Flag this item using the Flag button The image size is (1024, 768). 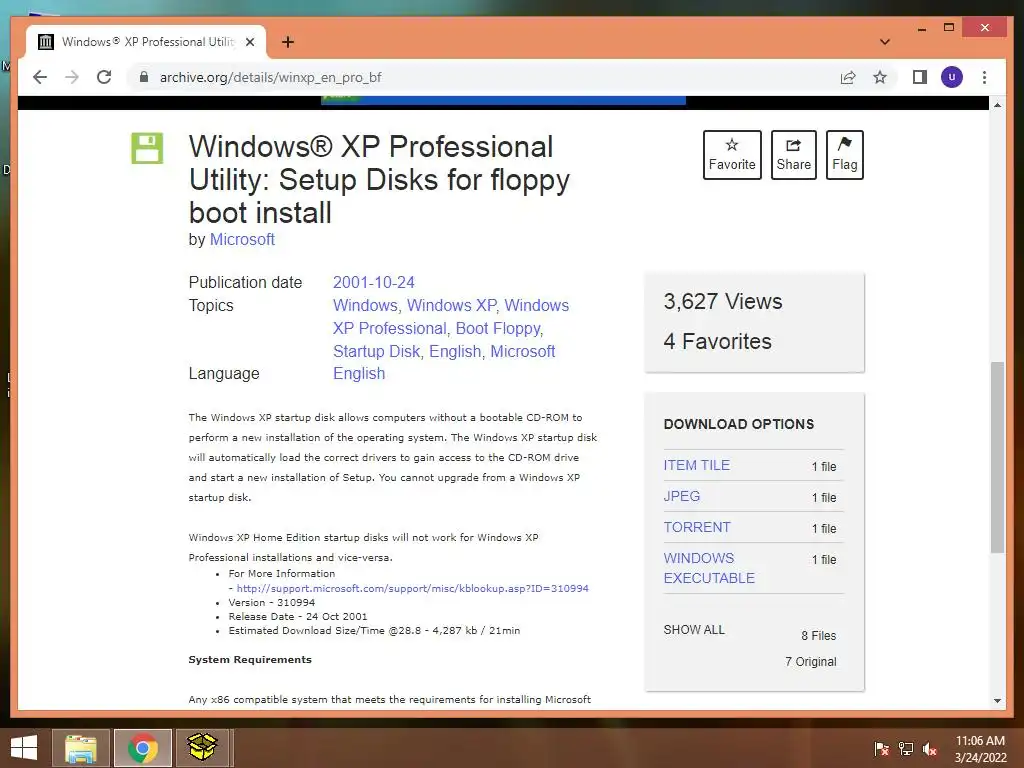point(844,155)
